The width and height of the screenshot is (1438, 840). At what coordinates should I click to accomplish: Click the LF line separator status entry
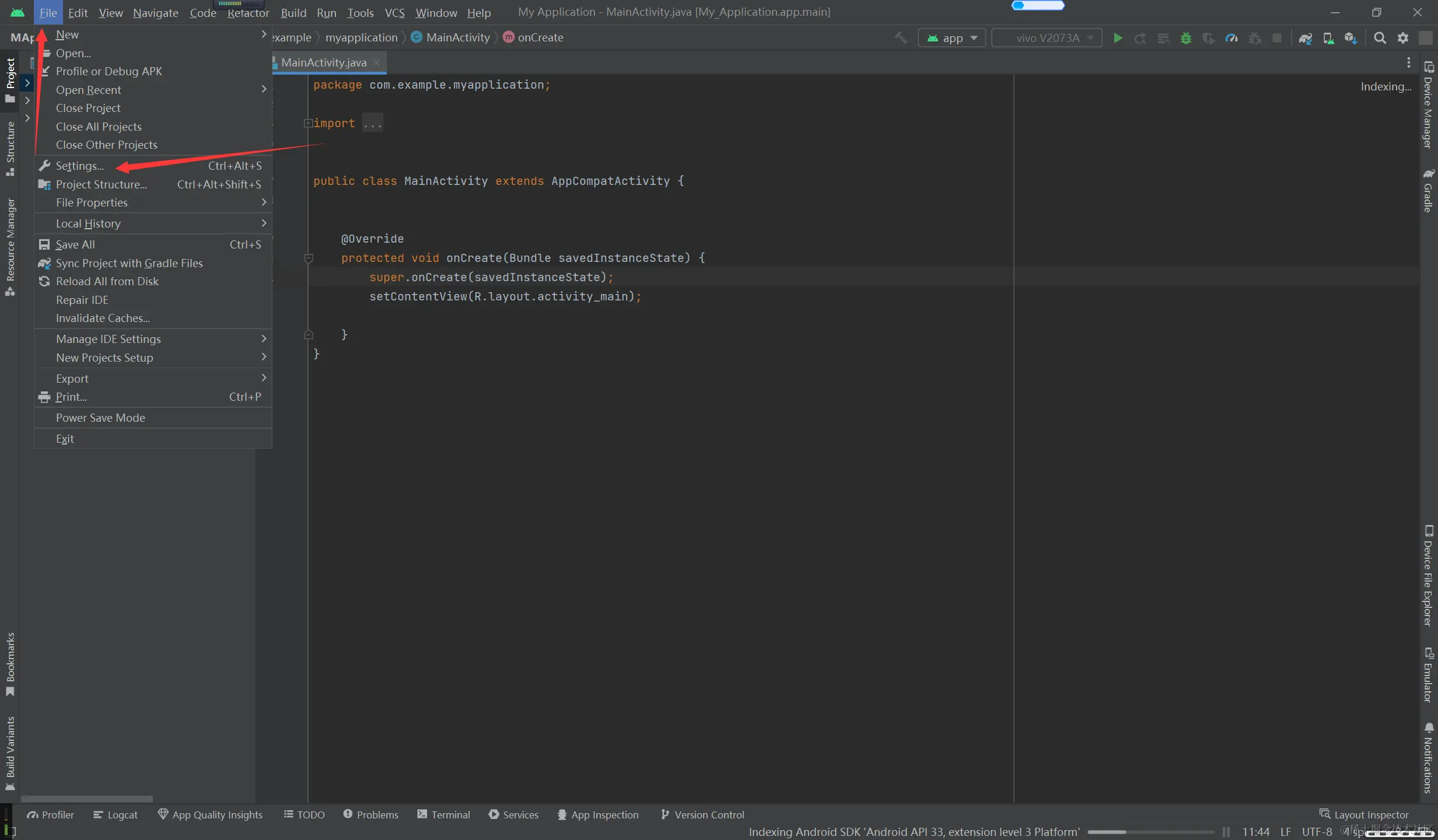[1285, 832]
